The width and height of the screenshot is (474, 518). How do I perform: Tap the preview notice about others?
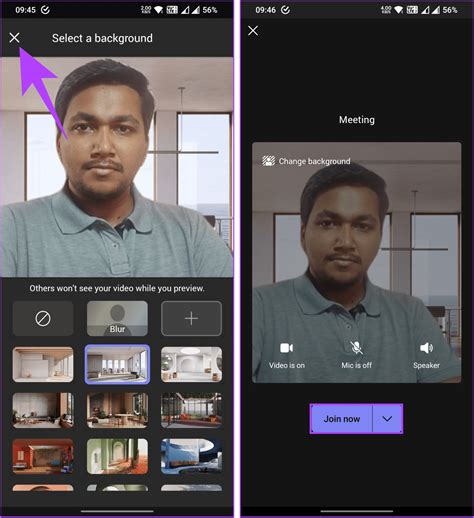click(117, 288)
